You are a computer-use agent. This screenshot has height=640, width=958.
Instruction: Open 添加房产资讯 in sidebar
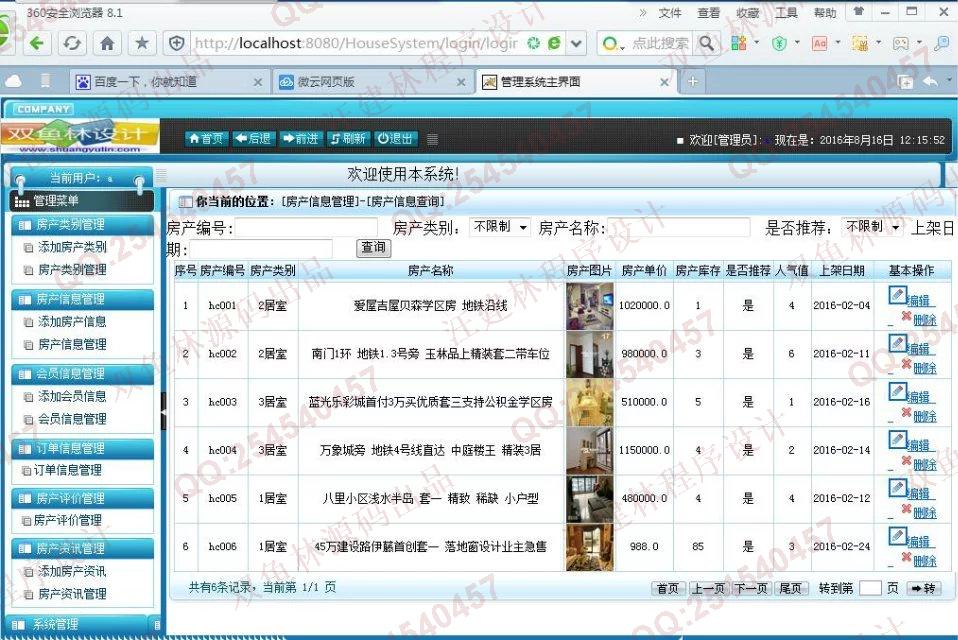pyautogui.click(x=72, y=571)
